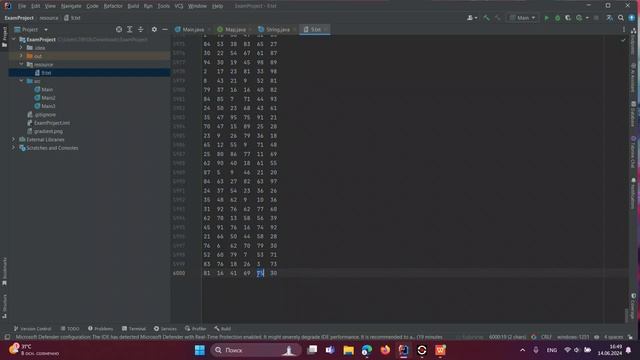Click the inspection checkmark widget in editor
This screenshot has height=360, width=640.
(623, 40)
